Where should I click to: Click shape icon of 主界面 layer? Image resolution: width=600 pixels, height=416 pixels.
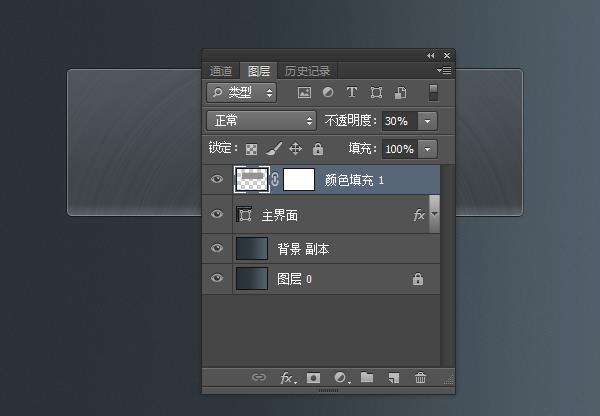pos(244,215)
